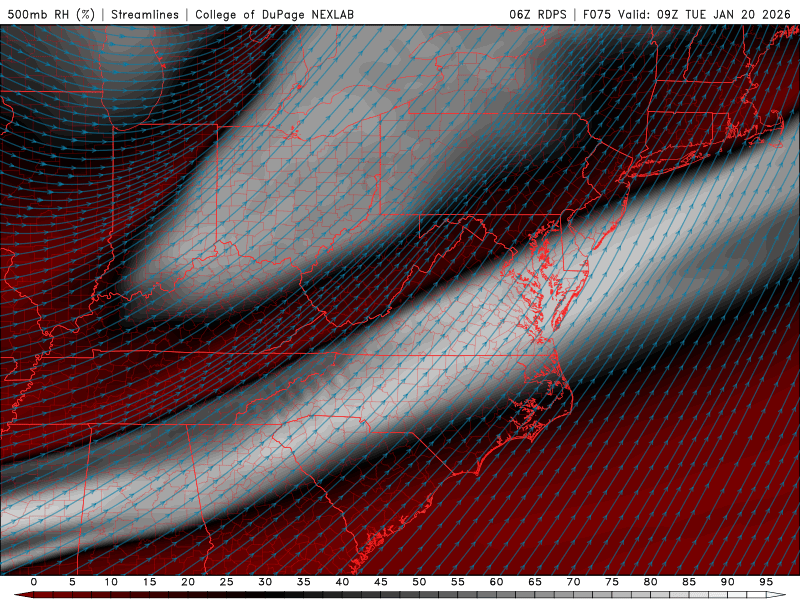Screen dimensions: 800x600
Task: Click the 'F075 Valid: 09Z TUE JAN 20 2026' text
Action: [x=687, y=14]
